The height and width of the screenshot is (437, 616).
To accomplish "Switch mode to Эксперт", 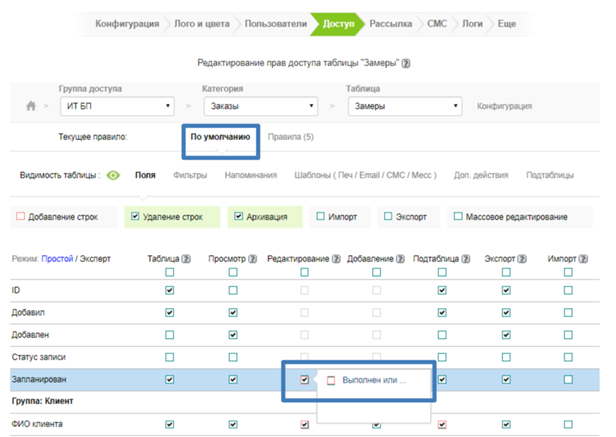I will click(x=94, y=258).
